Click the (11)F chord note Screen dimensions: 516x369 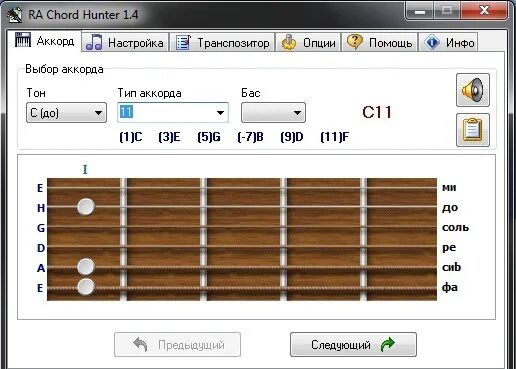pos(334,137)
